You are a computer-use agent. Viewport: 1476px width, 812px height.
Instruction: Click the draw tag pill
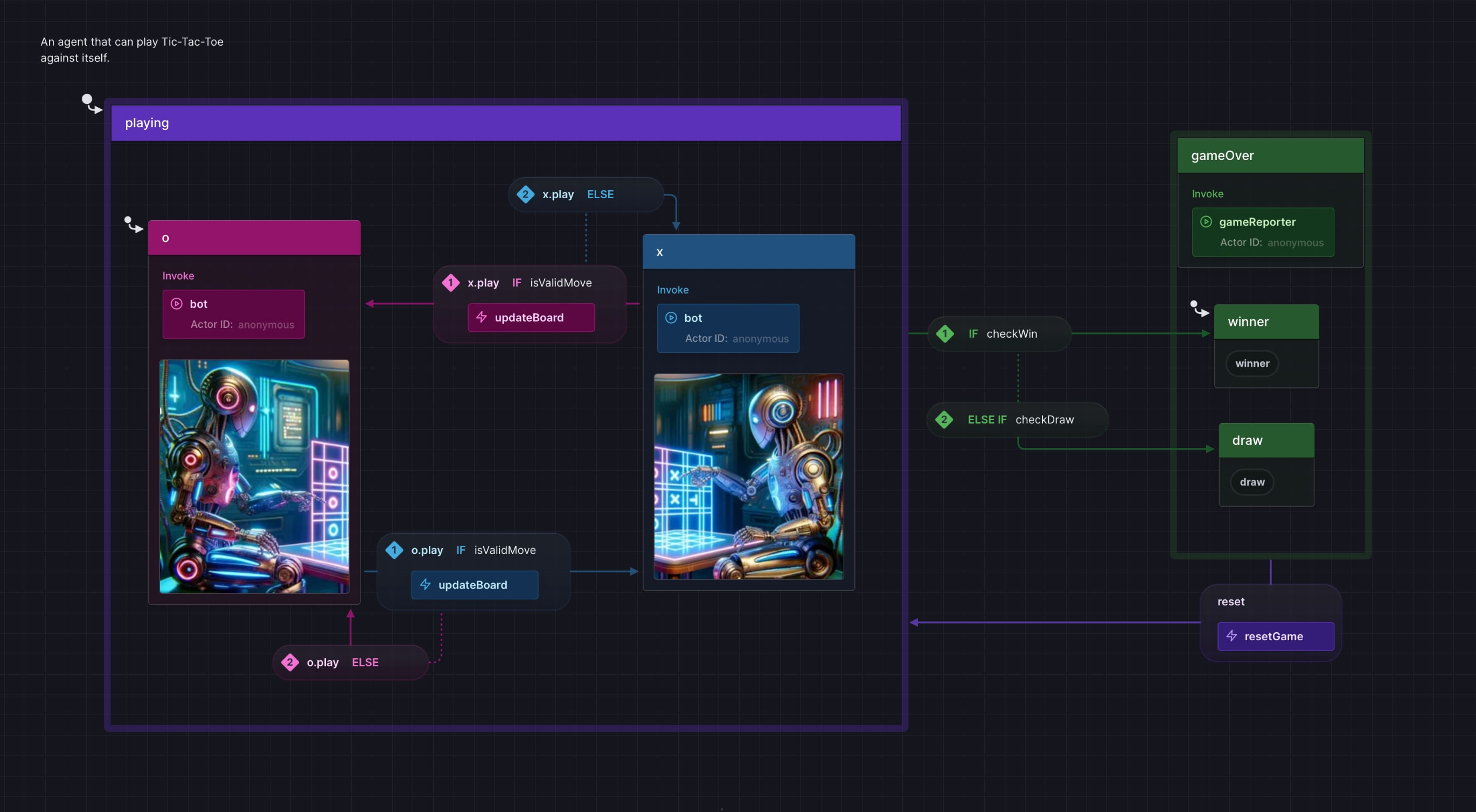(x=1251, y=481)
